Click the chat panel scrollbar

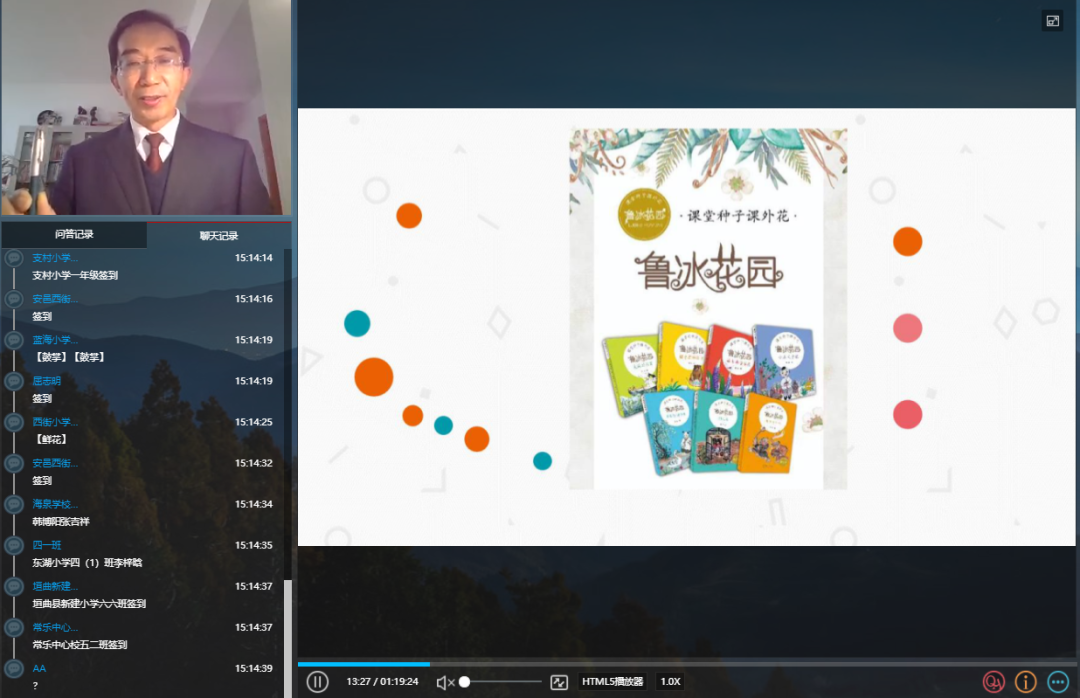(289, 630)
